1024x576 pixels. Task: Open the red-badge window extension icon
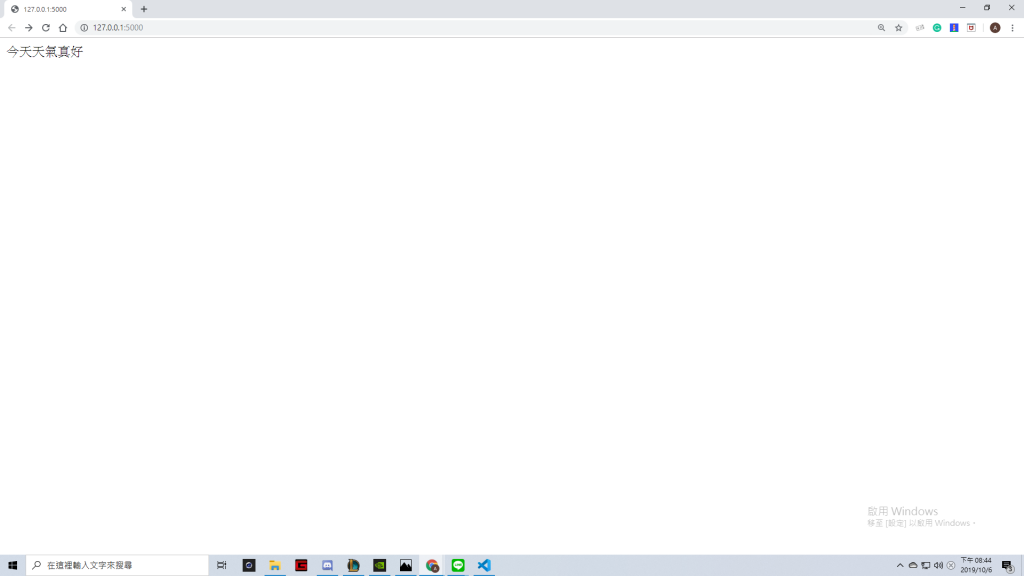click(971, 27)
